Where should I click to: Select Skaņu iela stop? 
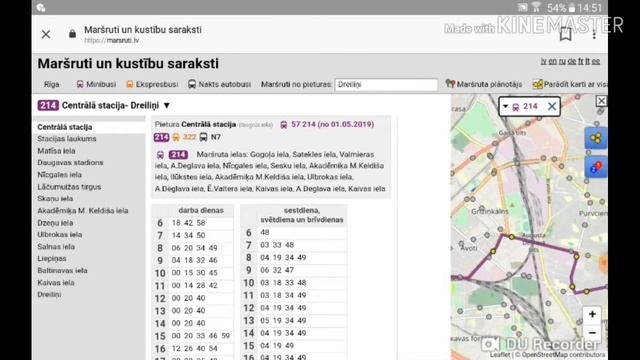pyautogui.click(x=55, y=198)
